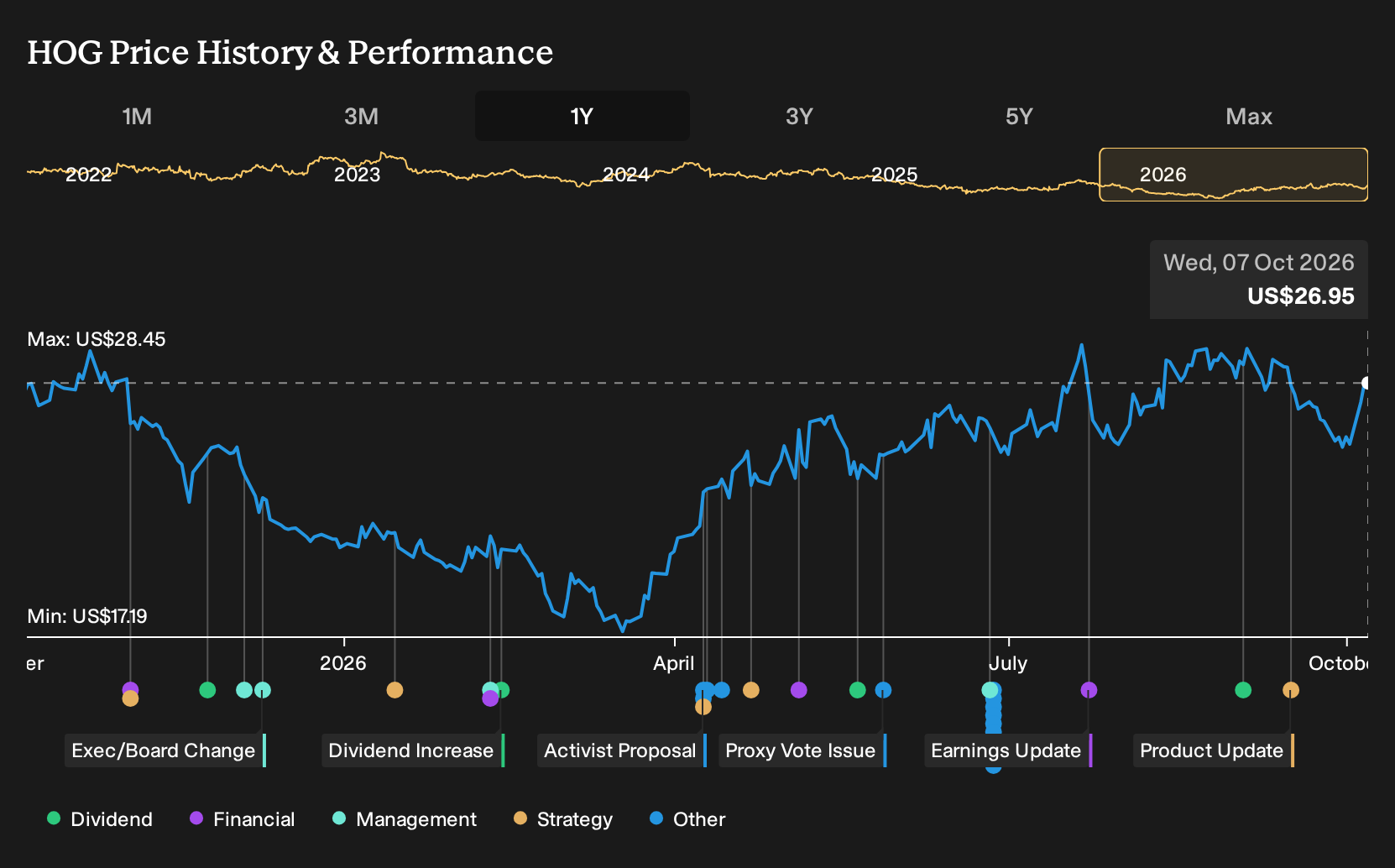The image size is (1395, 868).
Task: Click the purple financial event dot before July's earnings label
Action: pyautogui.click(x=1089, y=690)
